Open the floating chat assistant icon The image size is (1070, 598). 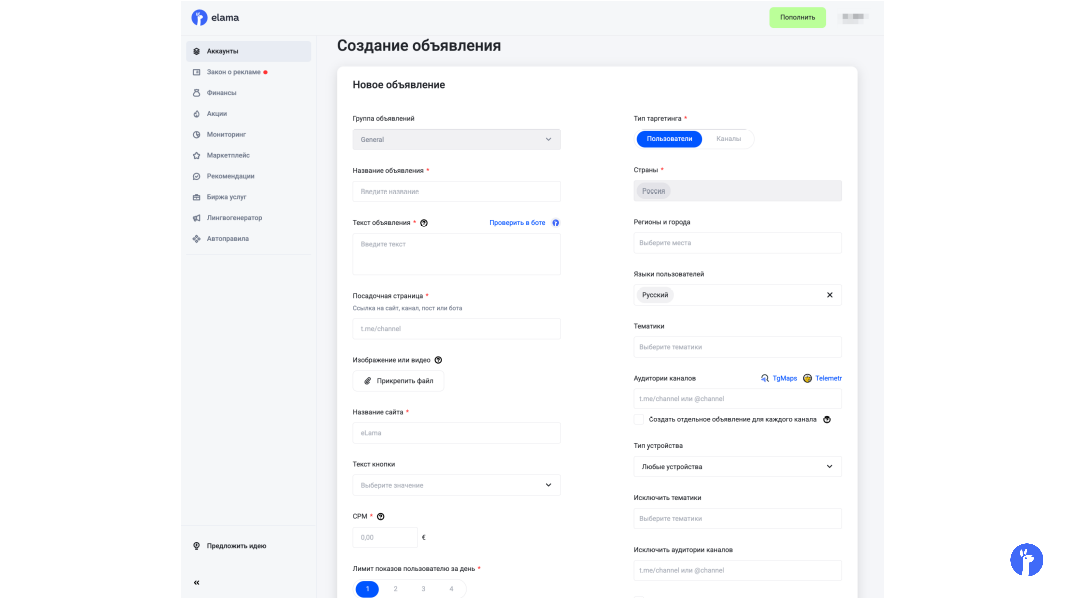[1026, 559]
